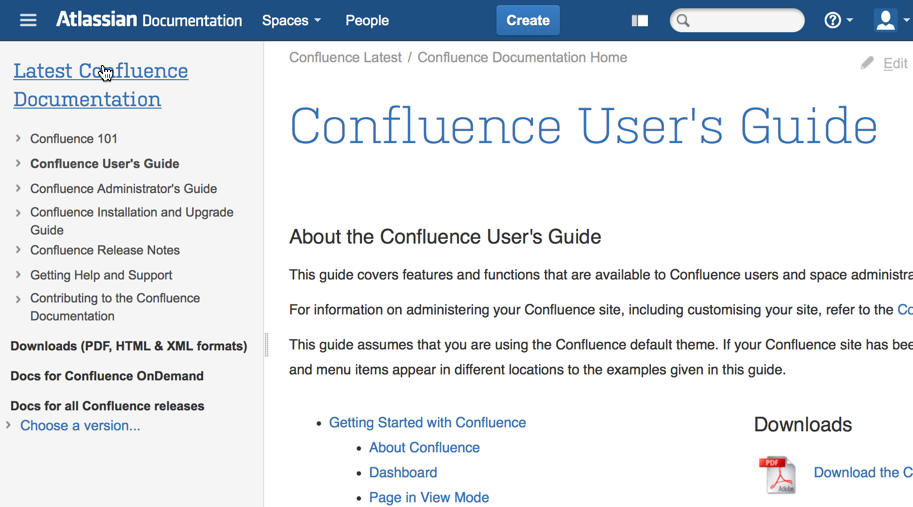Screen dimensions: 913x507
Task: Open the Spaces dropdown menu
Action: click(291, 20)
